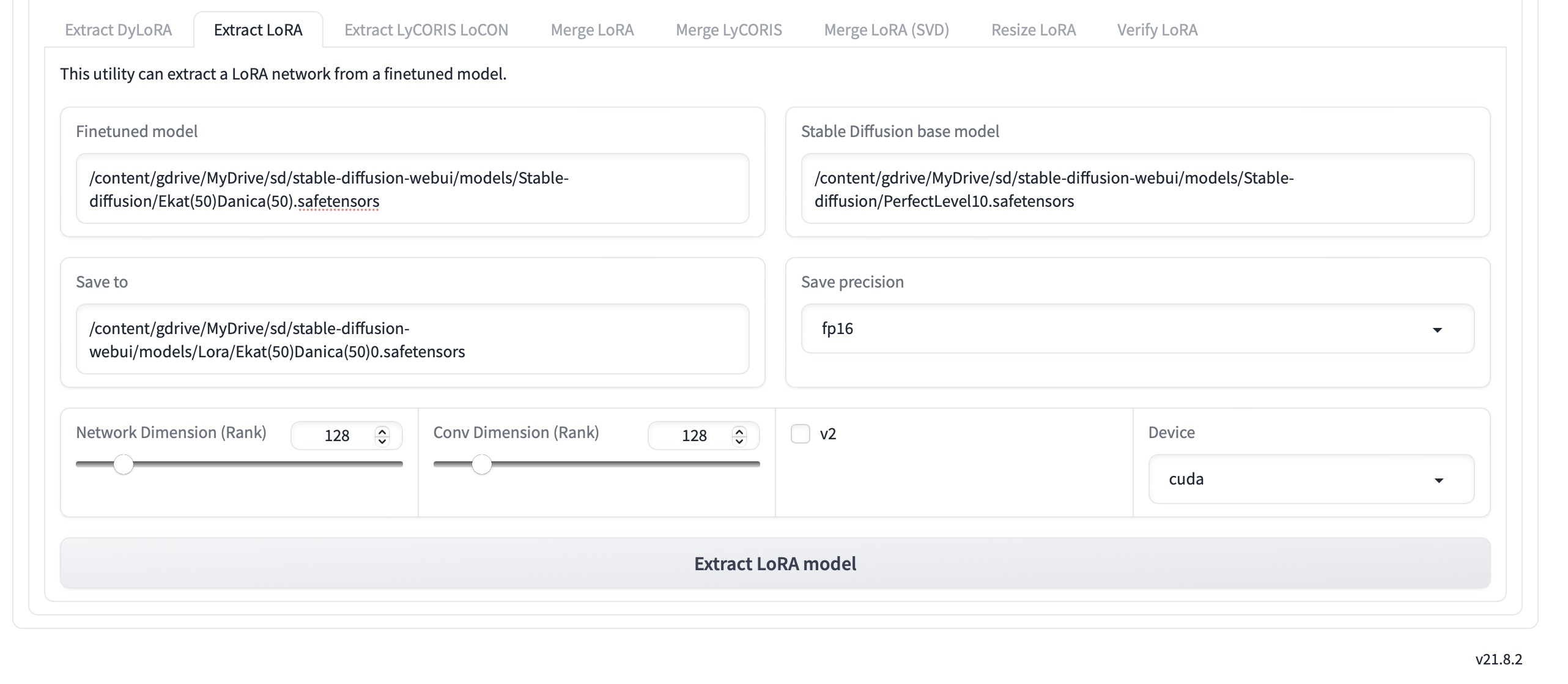Select the Extract LoRA tab

[x=257, y=29]
